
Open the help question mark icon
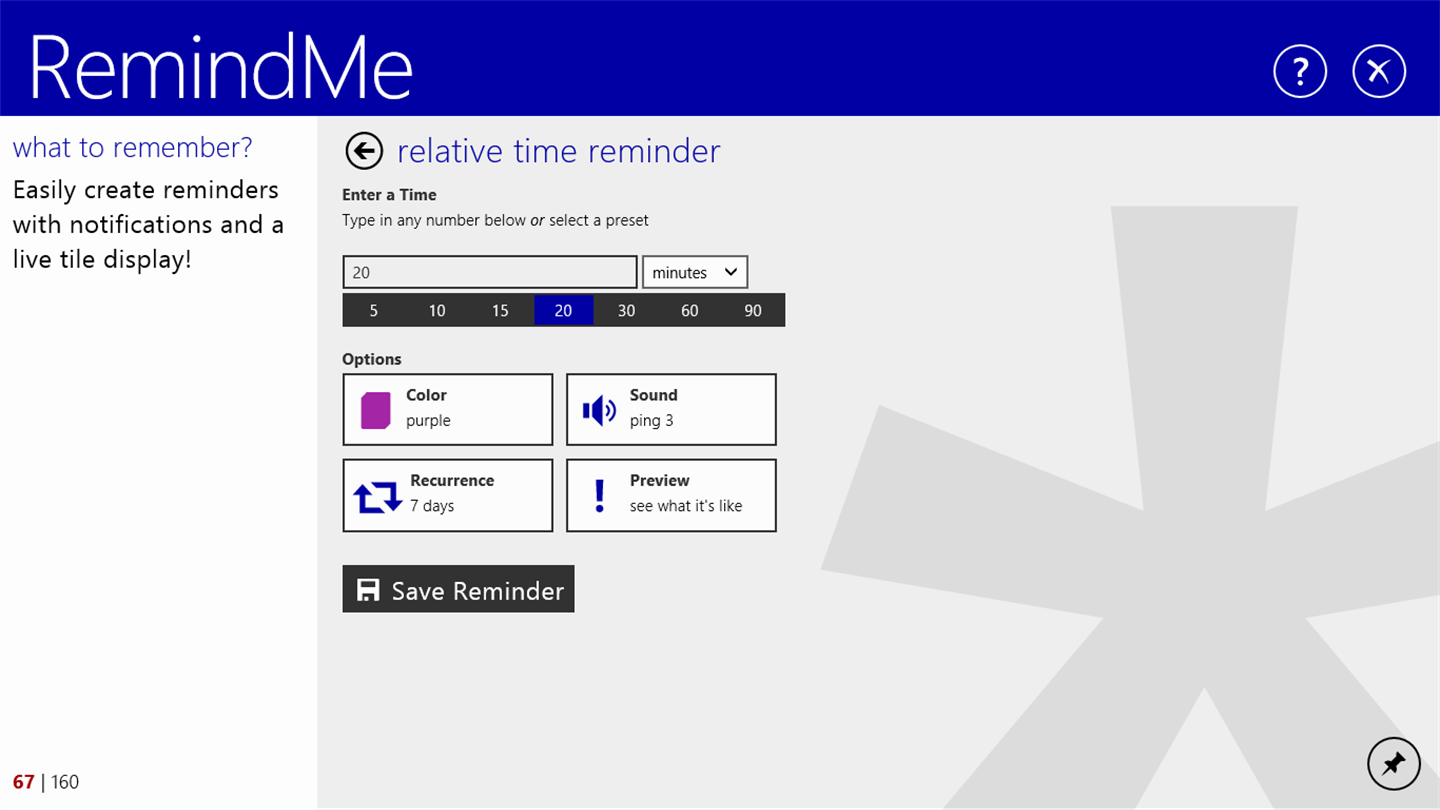coord(1300,71)
